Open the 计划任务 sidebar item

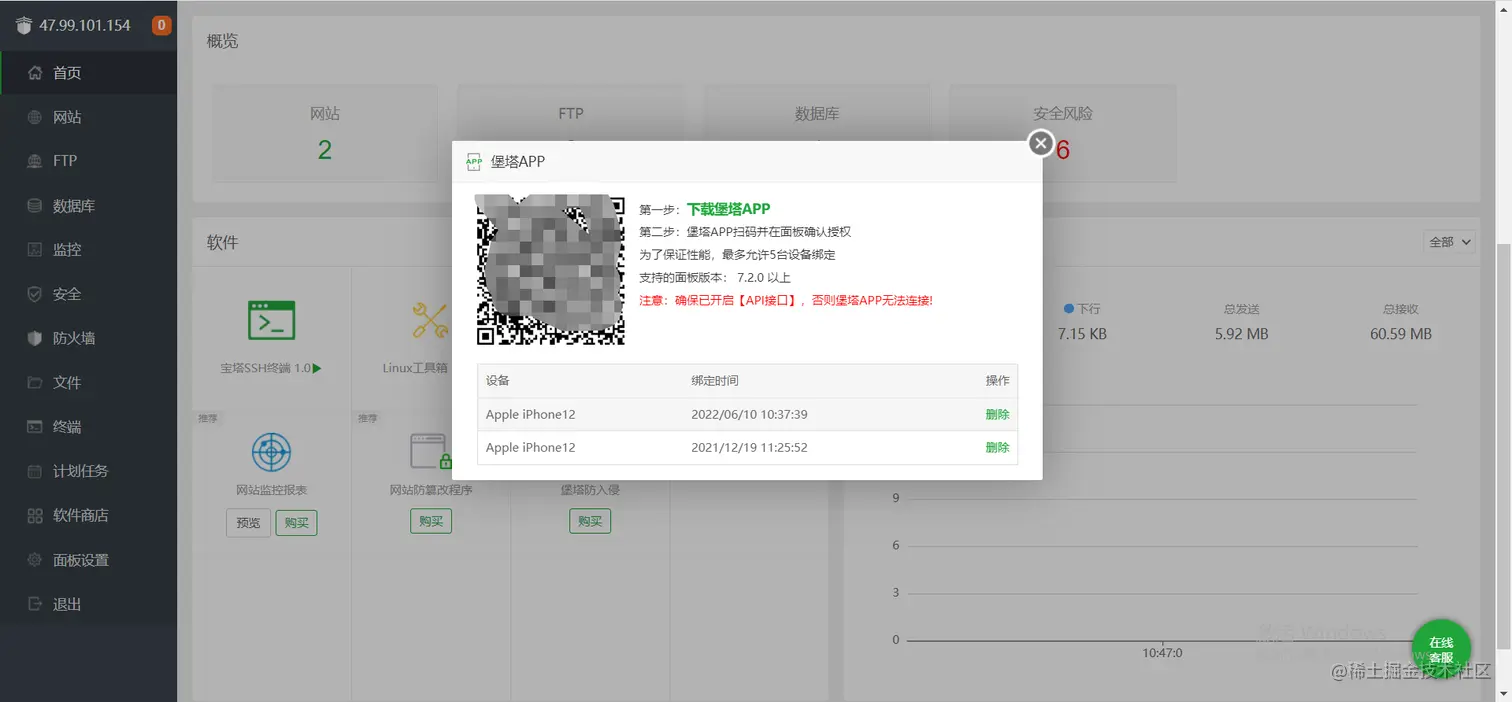[88, 471]
